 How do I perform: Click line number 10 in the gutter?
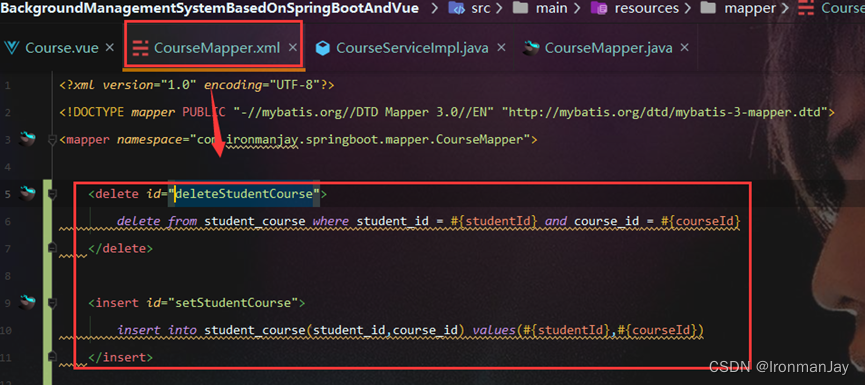7,330
